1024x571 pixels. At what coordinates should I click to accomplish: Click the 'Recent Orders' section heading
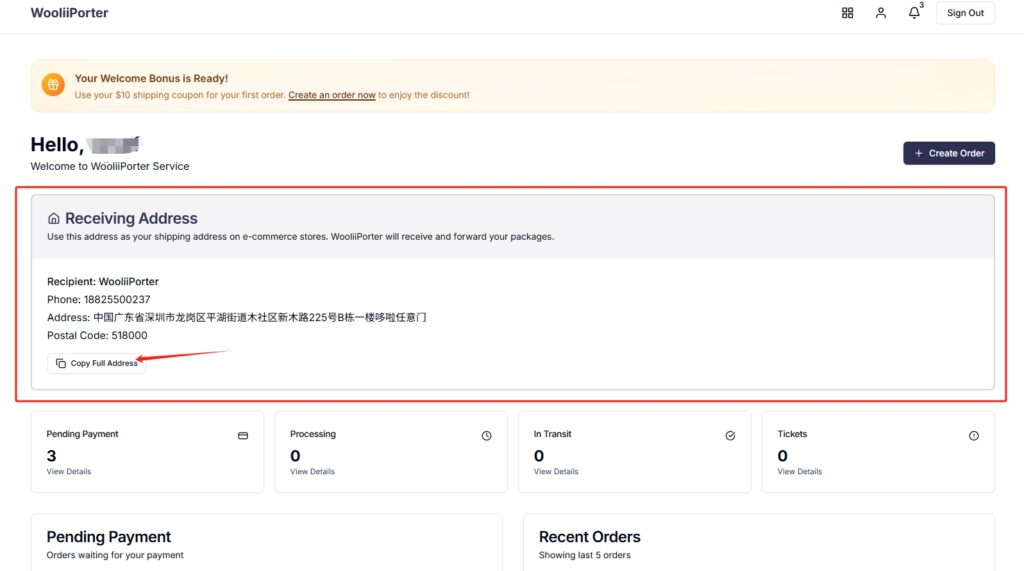pyautogui.click(x=590, y=537)
